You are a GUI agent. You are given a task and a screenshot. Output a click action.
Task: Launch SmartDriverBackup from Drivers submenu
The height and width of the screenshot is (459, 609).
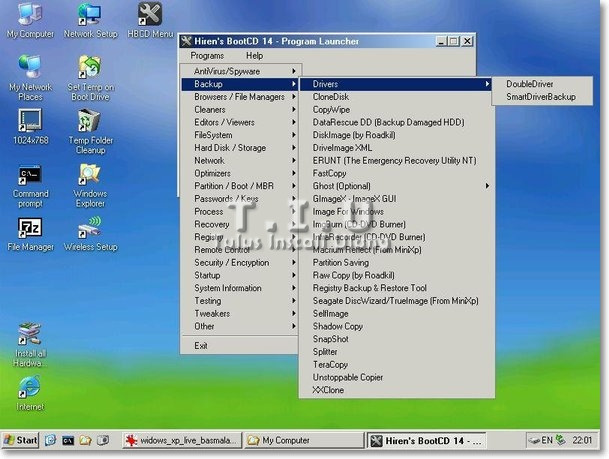pyautogui.click(x=542, y=97)
